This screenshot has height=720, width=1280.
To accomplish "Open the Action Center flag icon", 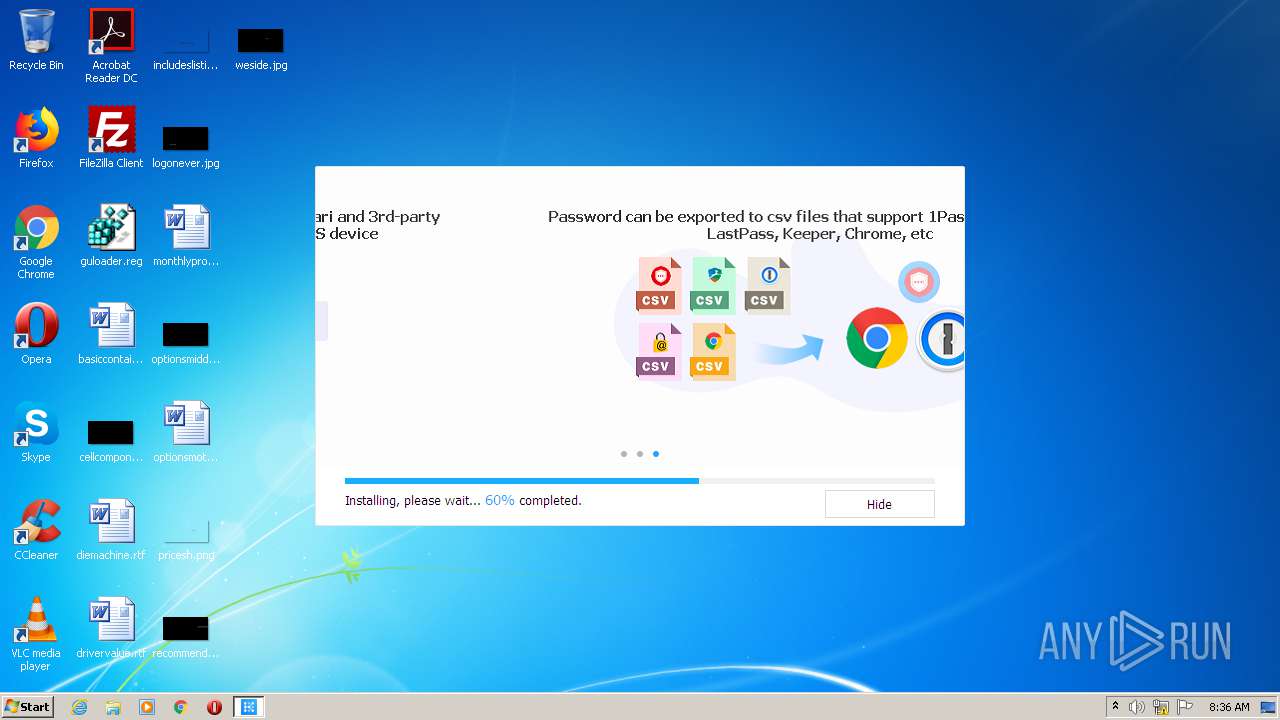I will pyautogui.click(x=1185, y=707).
